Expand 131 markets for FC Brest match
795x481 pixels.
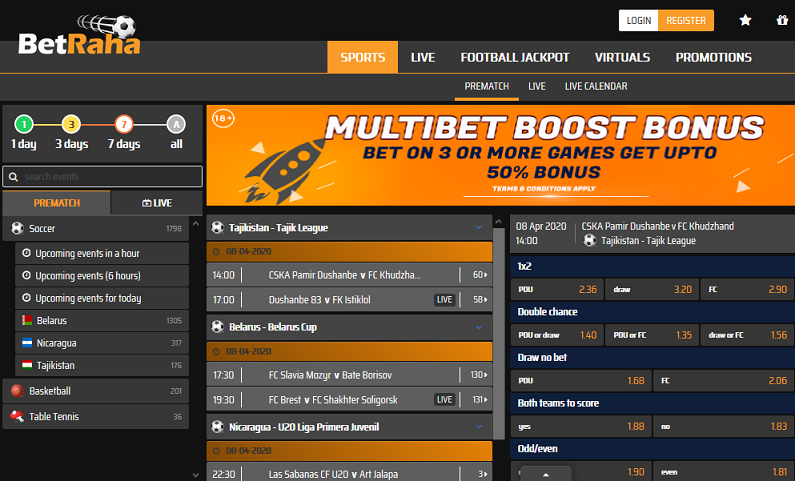pyautogui.click(x=479, y=399)
